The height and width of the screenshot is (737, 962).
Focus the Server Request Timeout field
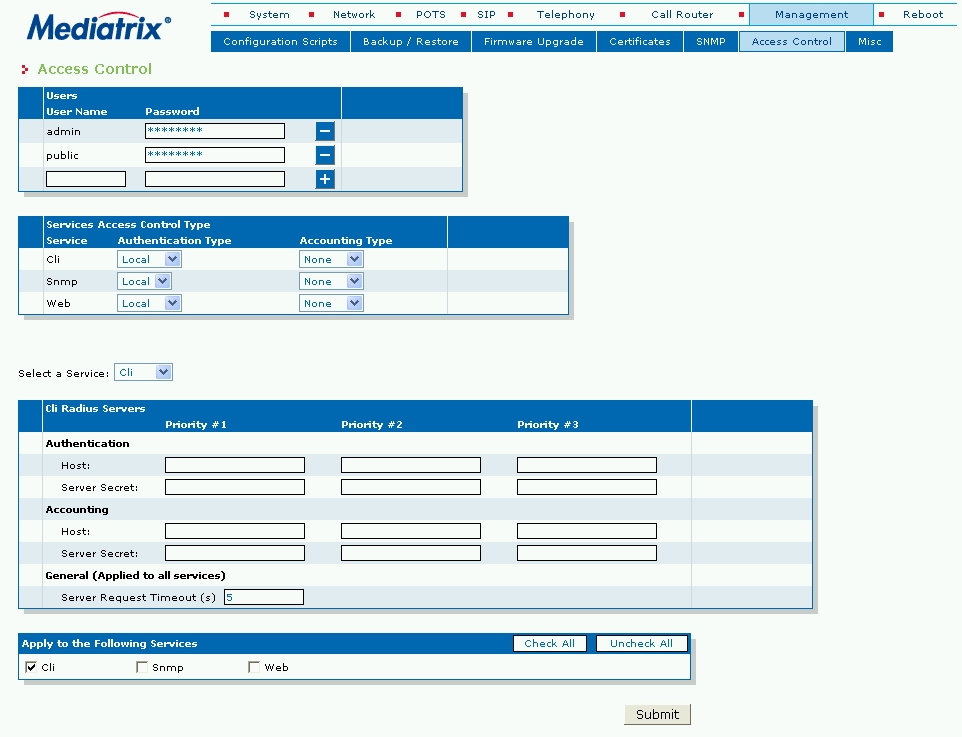264,597
